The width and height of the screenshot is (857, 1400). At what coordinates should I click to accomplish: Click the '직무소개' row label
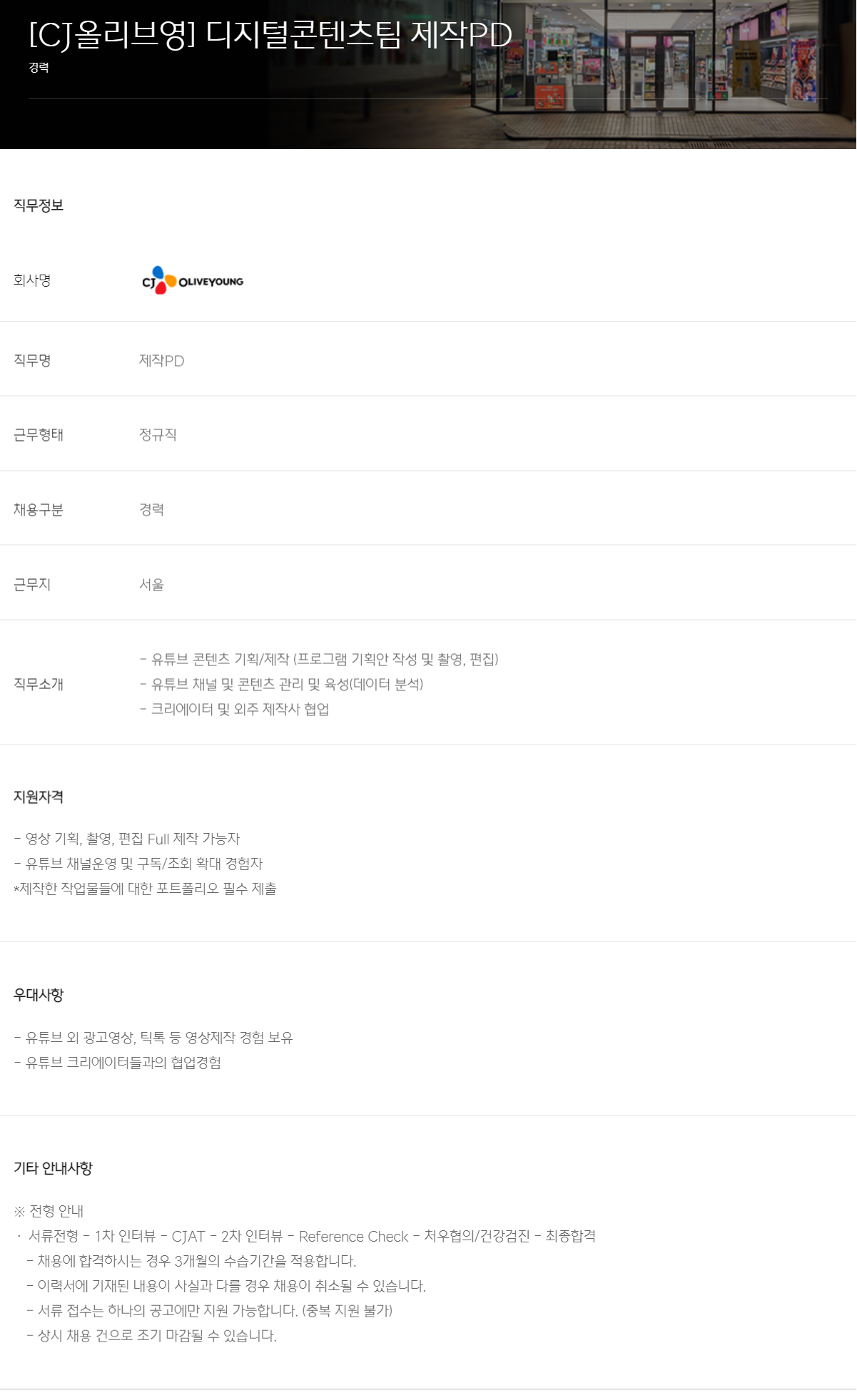(39, 685)
